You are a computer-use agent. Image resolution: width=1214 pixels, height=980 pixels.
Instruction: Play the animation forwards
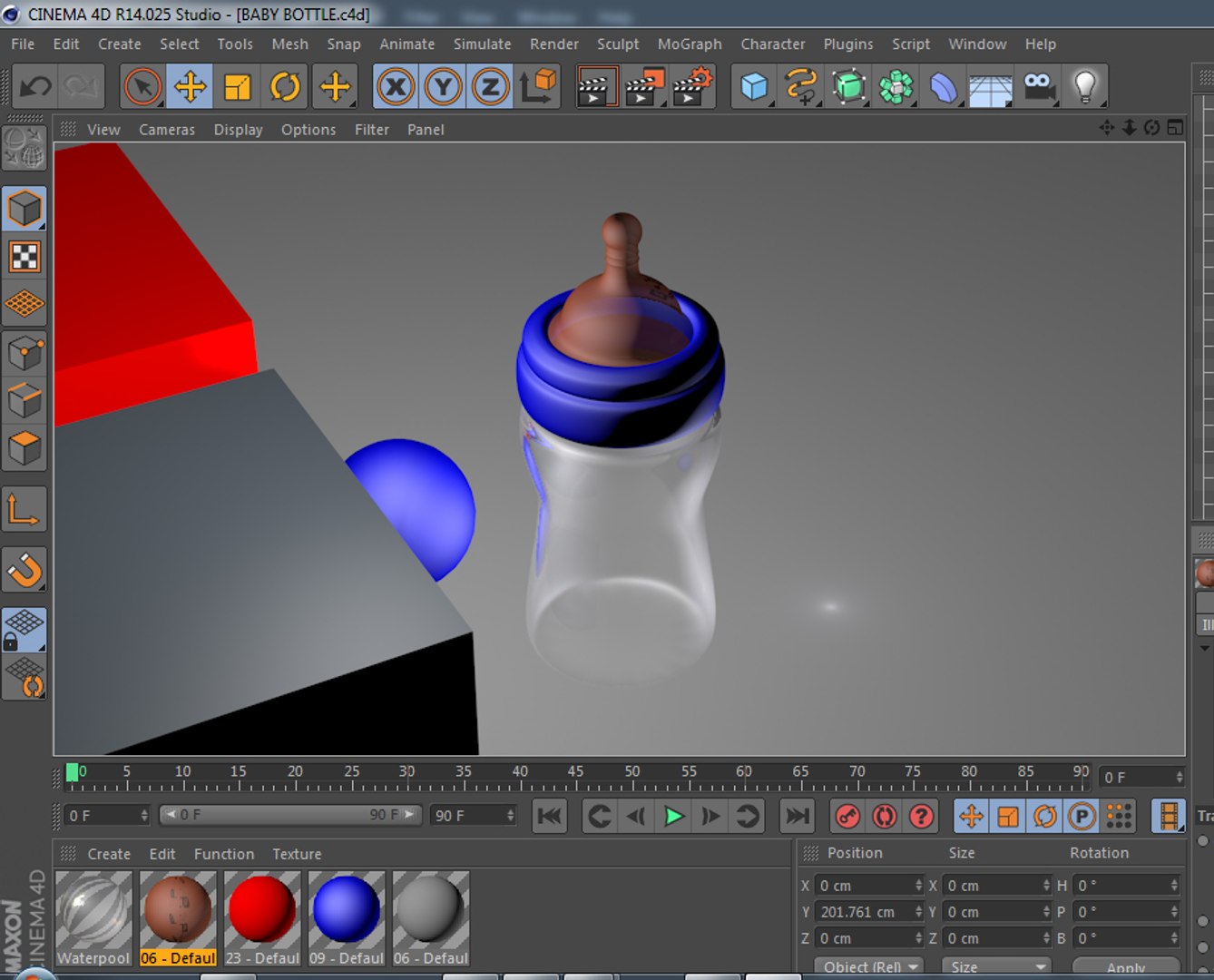673,816
